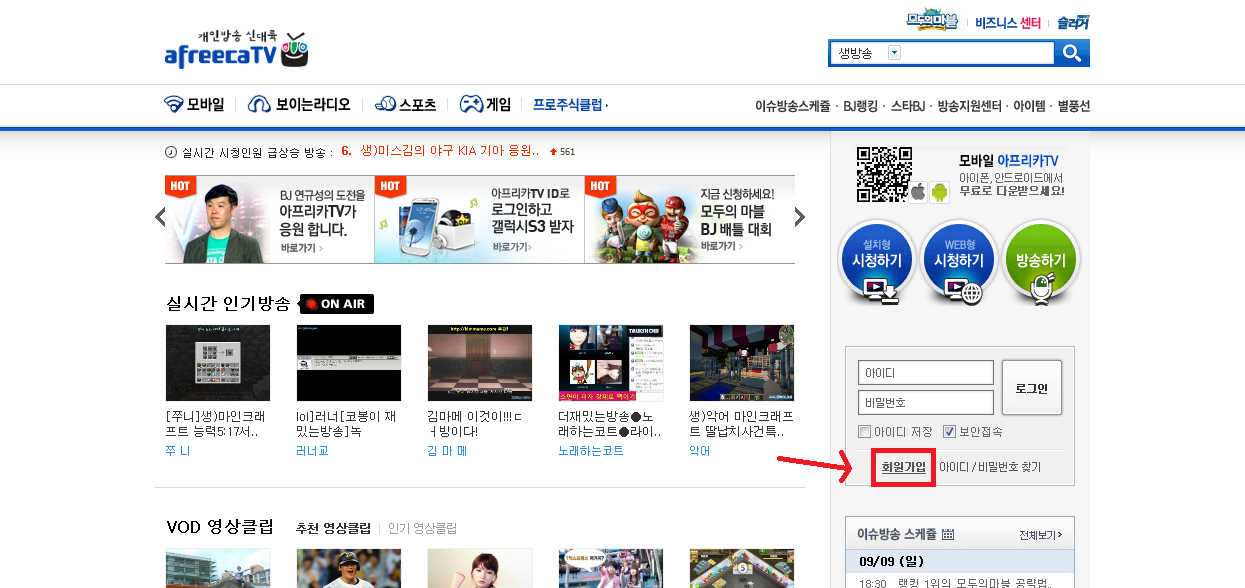Click the 회원가입 link

(903, 467)
